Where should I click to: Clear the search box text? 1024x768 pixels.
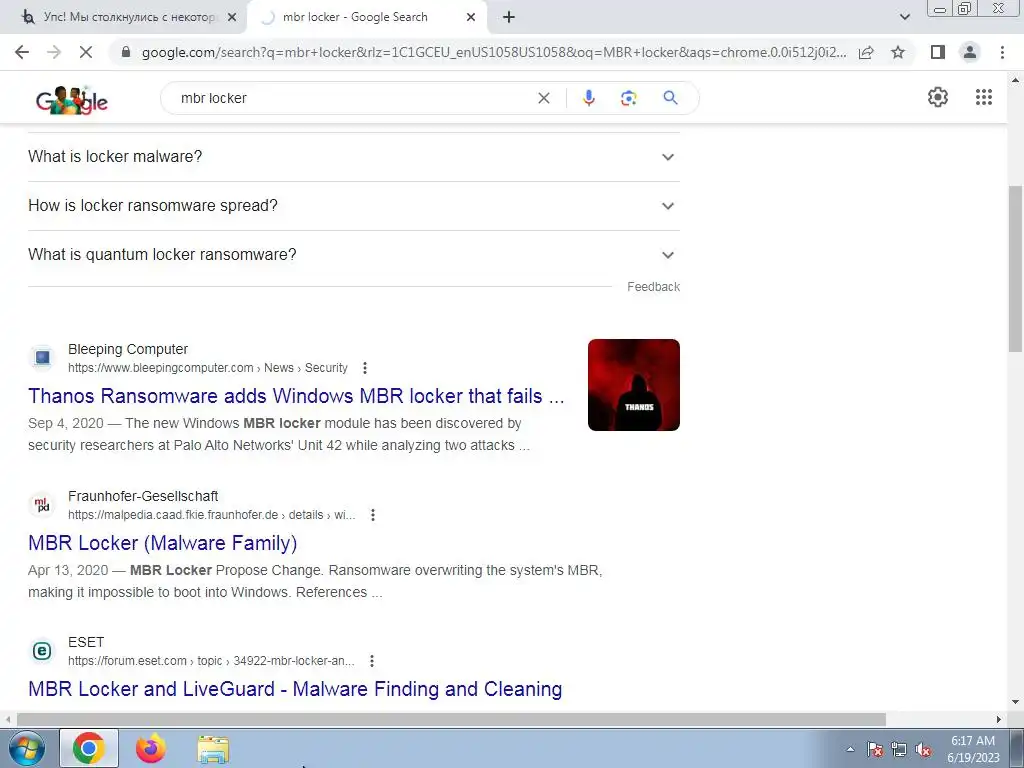[543, 98]
